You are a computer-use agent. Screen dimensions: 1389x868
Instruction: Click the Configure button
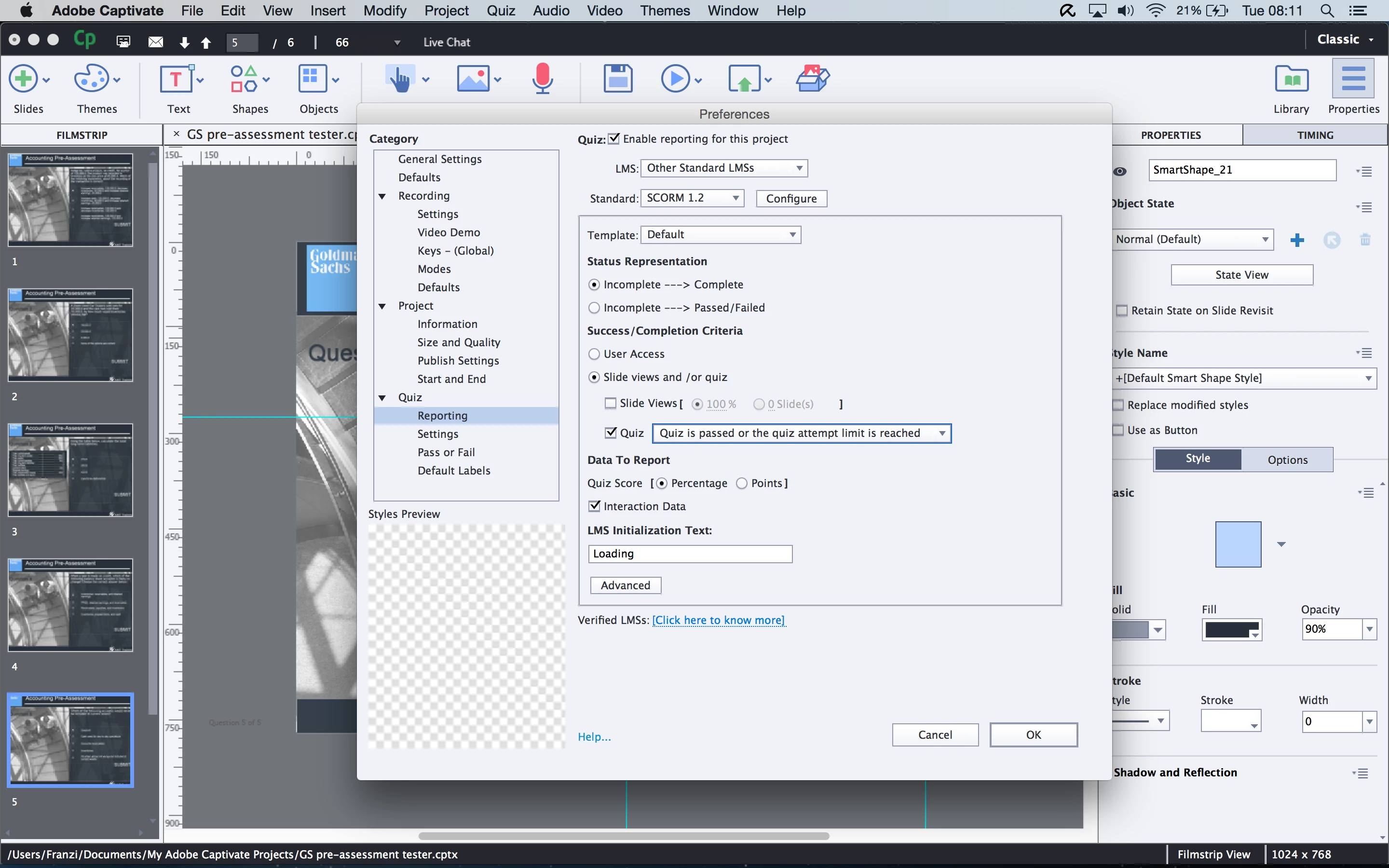click(791, 199)
